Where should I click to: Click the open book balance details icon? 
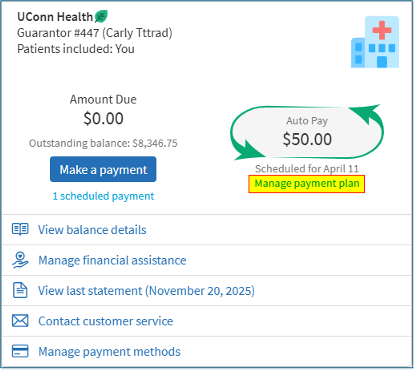[x=20, y=229]
